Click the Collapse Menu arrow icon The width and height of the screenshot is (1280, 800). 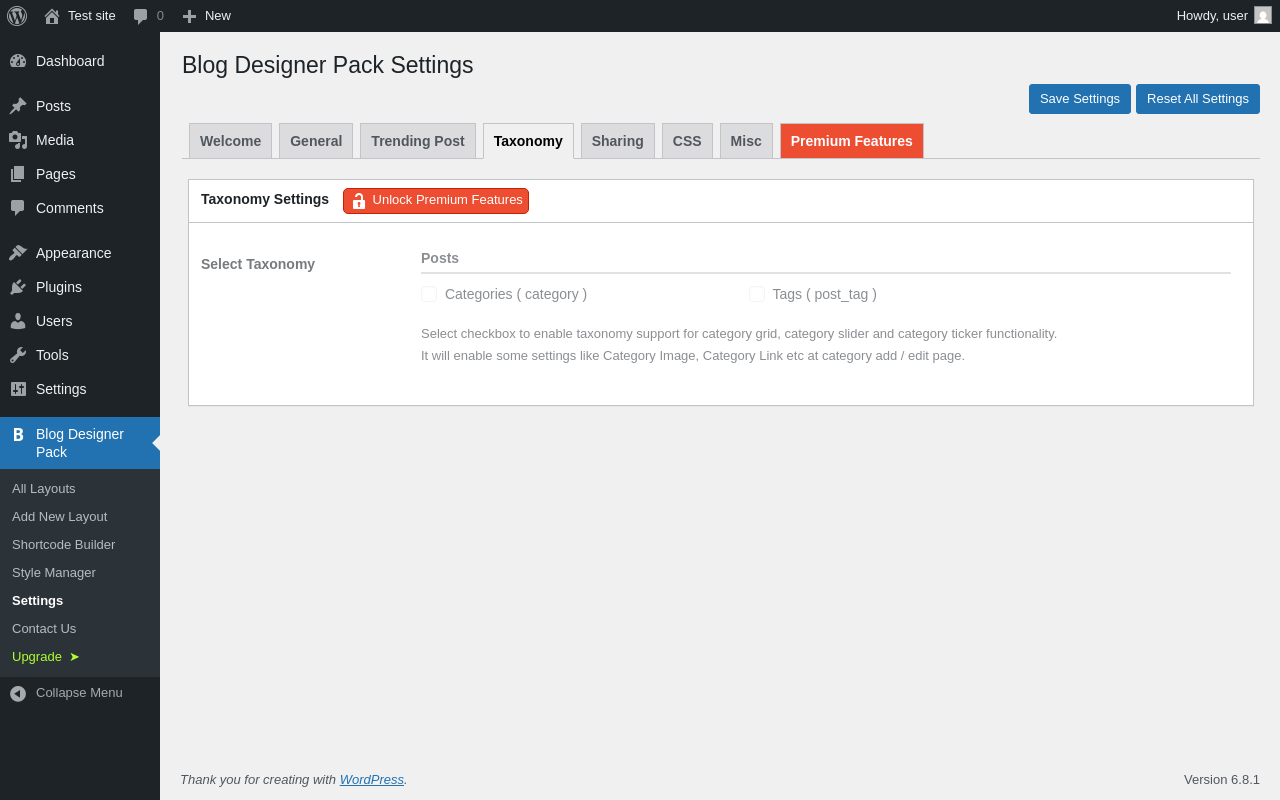18,693
